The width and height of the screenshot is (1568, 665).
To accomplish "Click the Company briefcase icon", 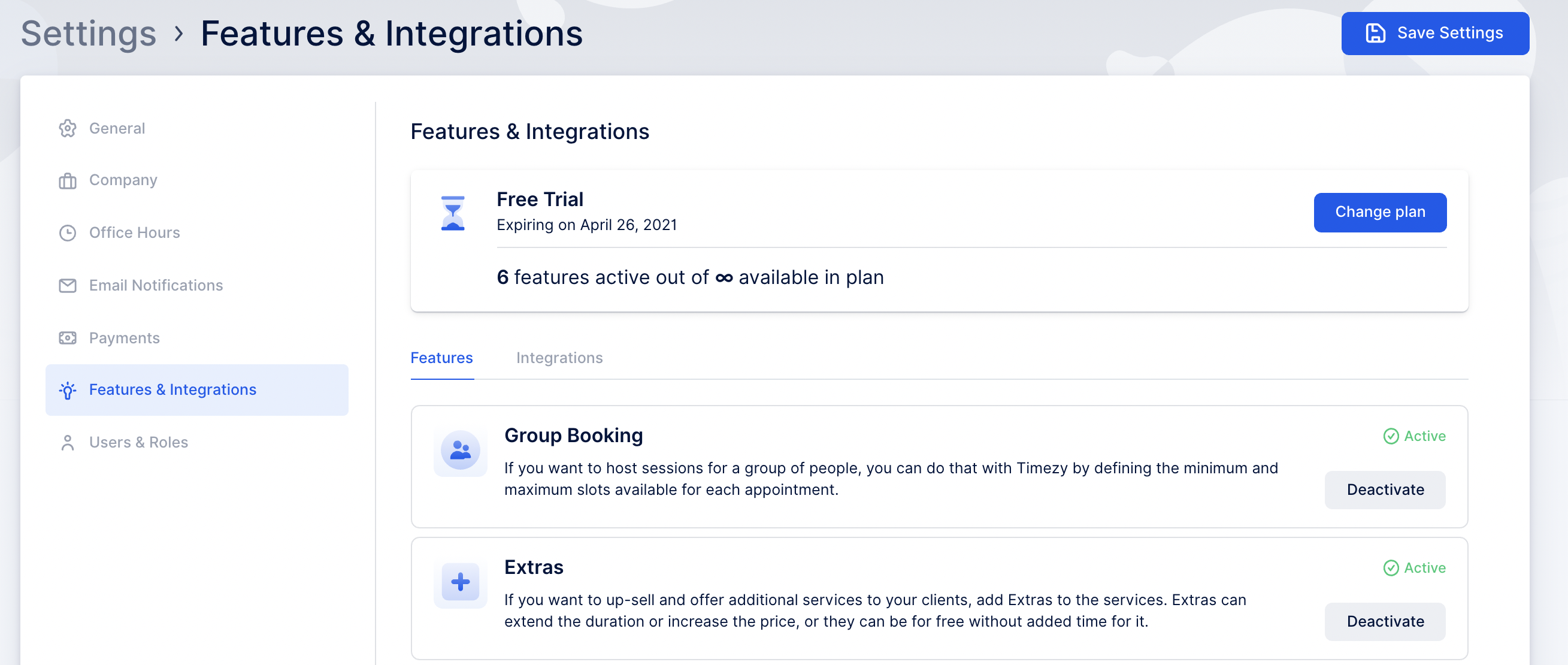I will tap(68, 181).
